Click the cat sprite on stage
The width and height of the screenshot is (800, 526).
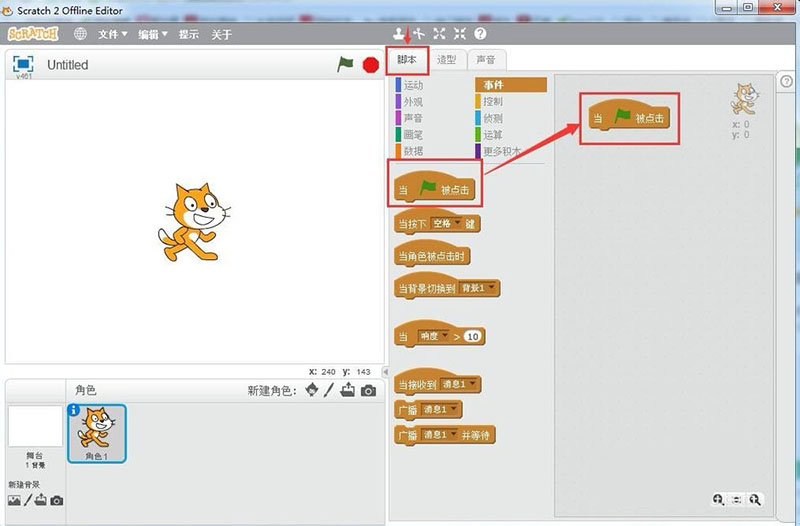[x=194, y=222]
